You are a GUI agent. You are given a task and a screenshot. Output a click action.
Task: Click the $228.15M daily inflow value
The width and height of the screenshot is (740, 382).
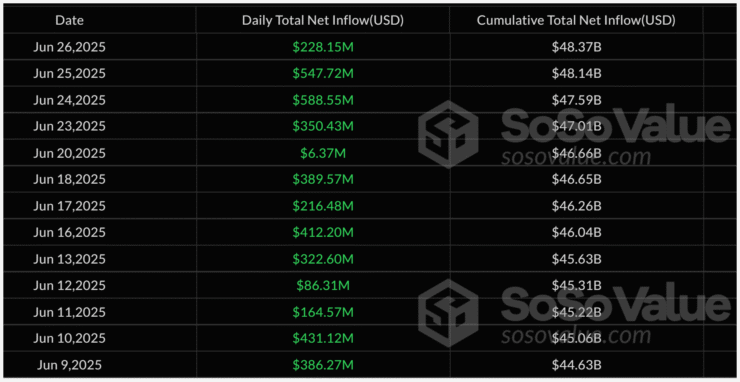point(323,47)
